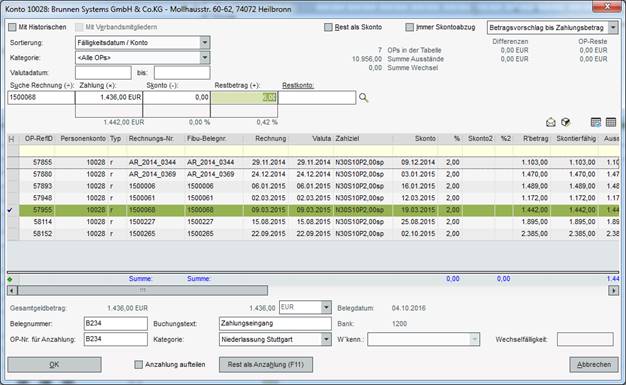Viewport: 626px width, 385px height.
Task: Open the EUR currency dropdown
Action: pos(326,307)
